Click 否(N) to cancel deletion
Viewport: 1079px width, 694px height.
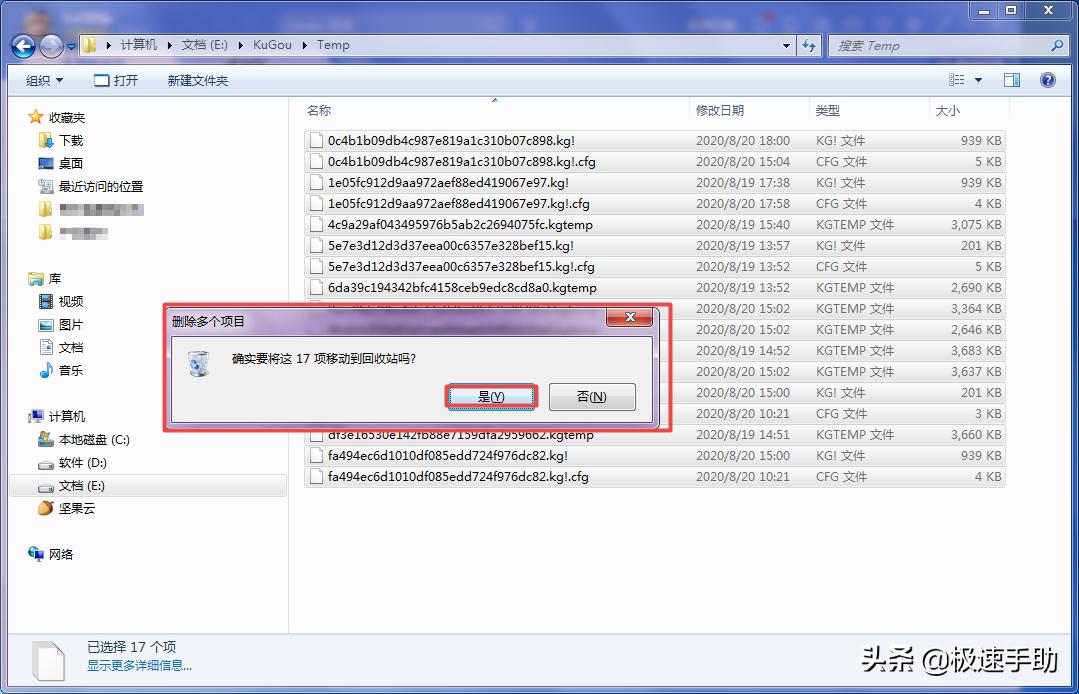pyautogui.click(x=592, y=397)
